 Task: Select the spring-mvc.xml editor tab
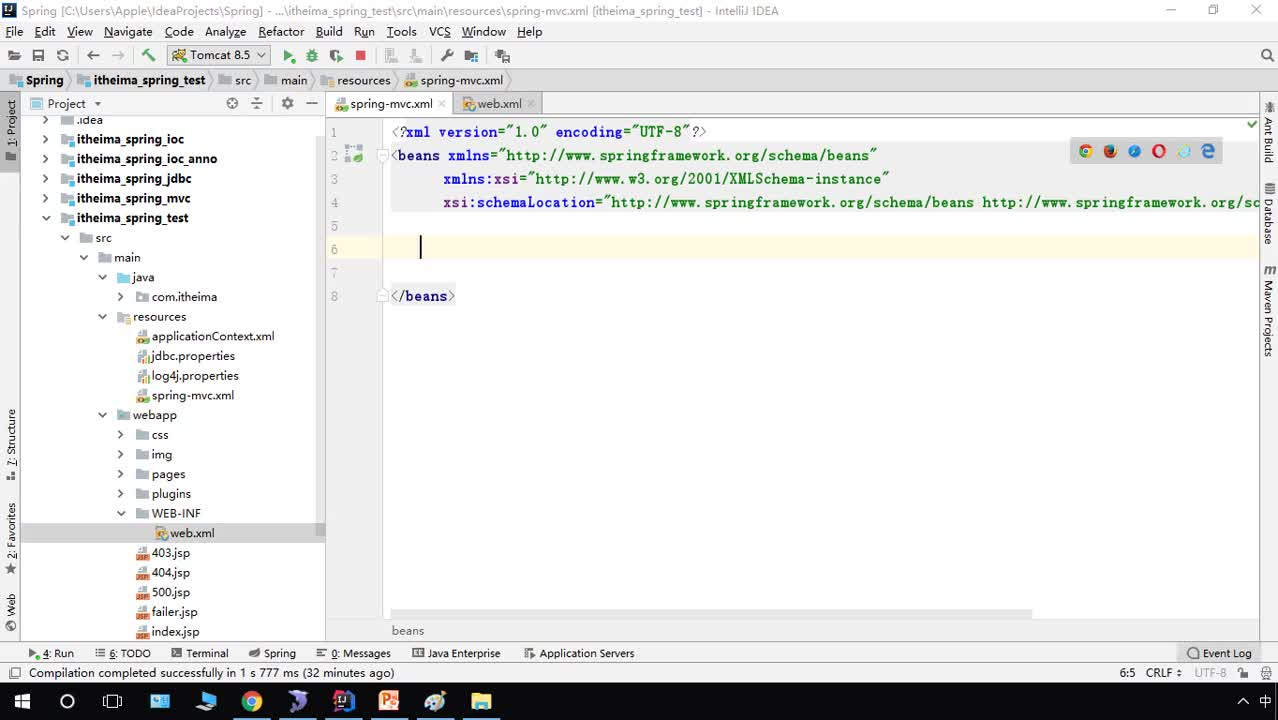pyautogui.click(x=391, y=103)
